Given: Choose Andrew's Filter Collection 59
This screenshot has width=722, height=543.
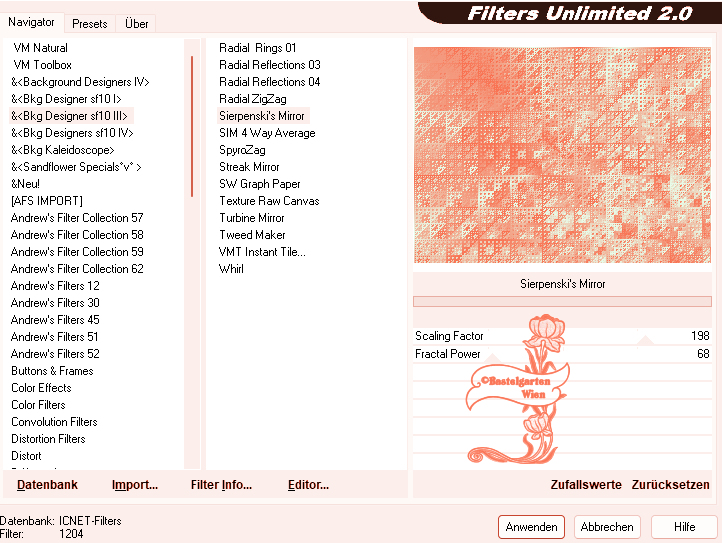Looking at the screenshot, I should click(x=77, y=252).
